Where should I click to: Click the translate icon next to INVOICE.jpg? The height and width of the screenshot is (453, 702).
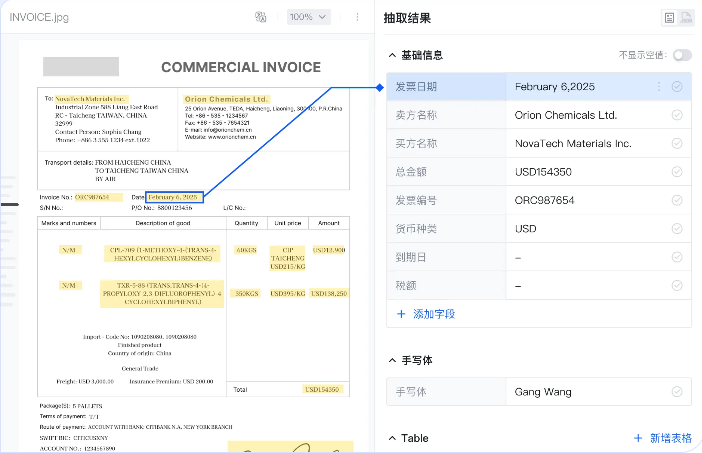(x=260, y=17)
